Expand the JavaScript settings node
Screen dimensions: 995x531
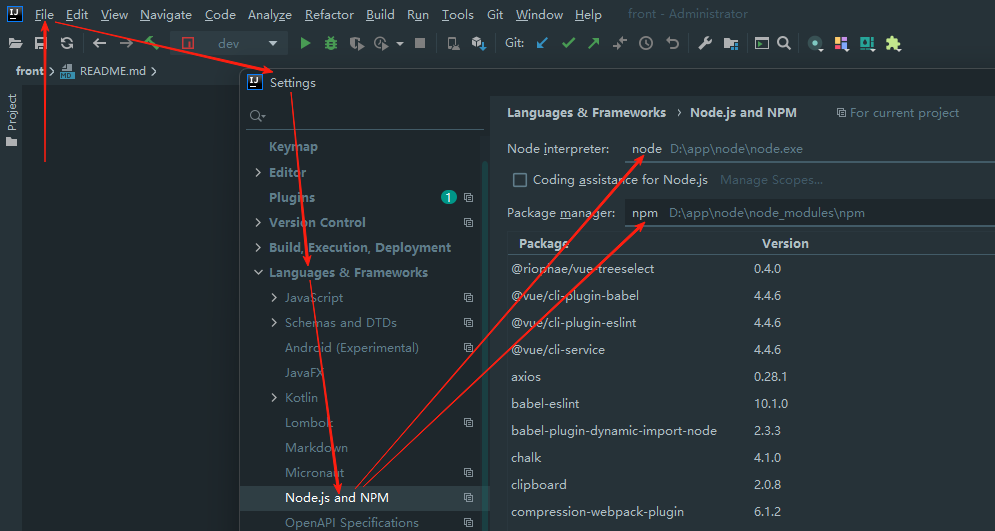point(274,298)
